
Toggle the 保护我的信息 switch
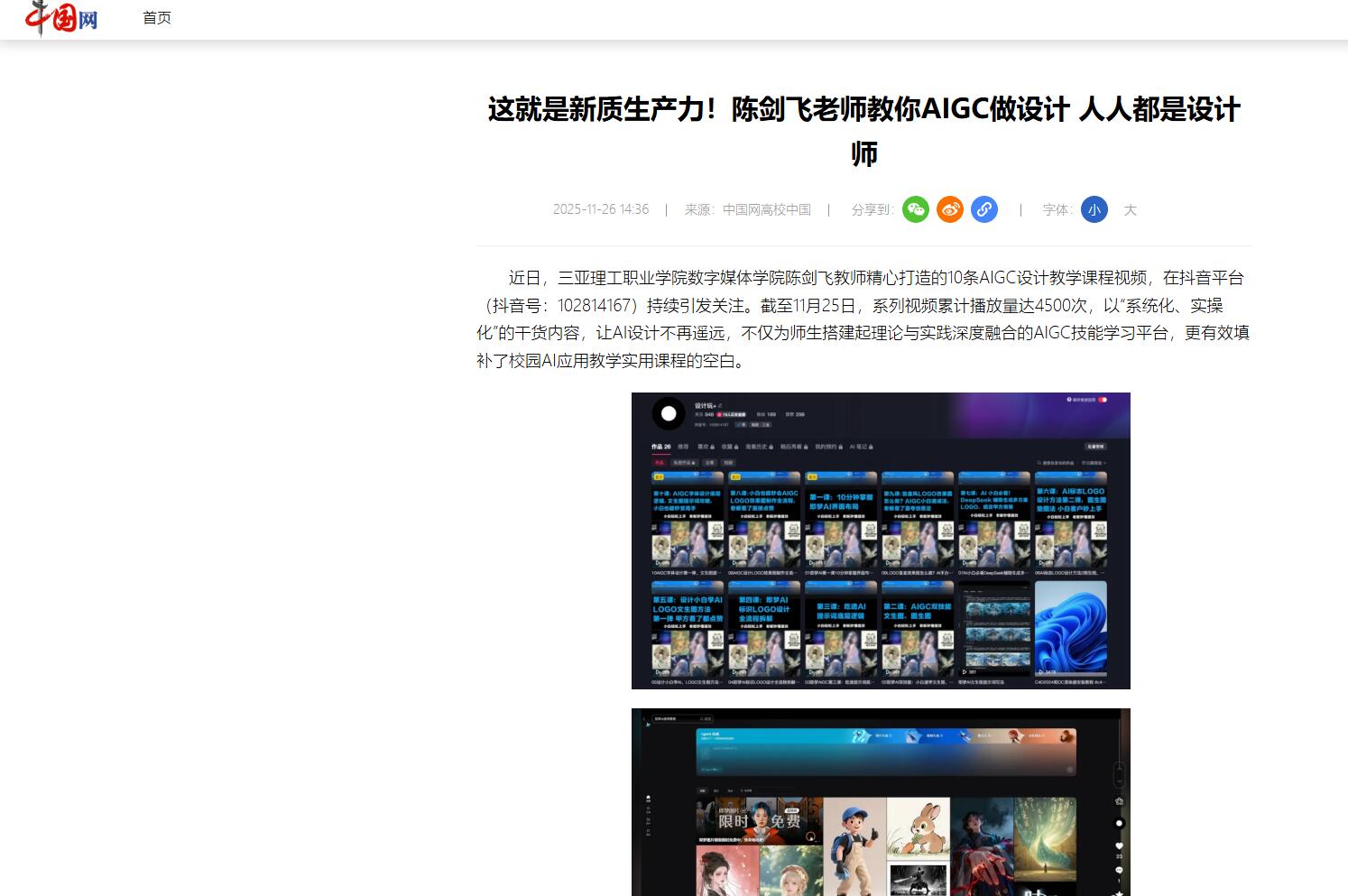coord(1103,399)
